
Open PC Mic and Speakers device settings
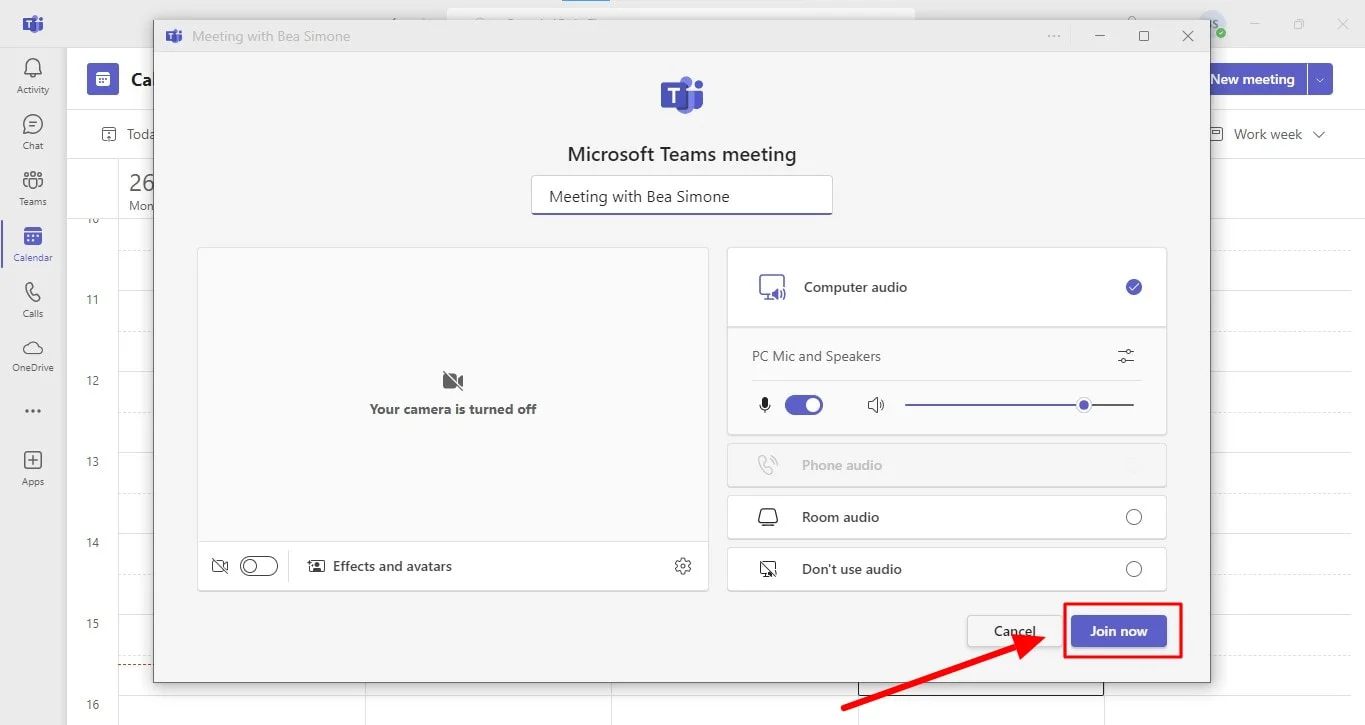pyautogui.click(x=1126, y=356)
